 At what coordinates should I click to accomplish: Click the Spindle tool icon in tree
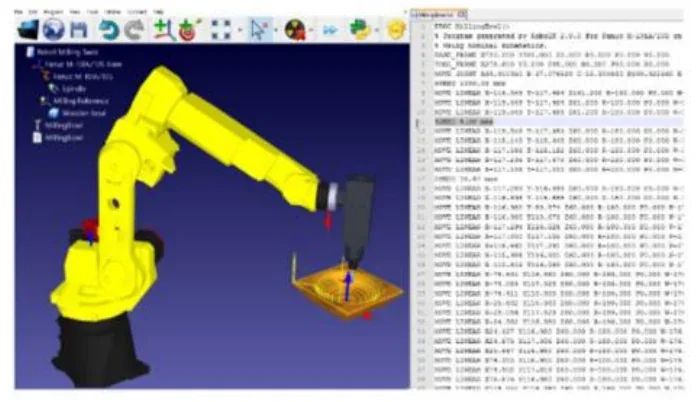pyautogui.click(x=54, y=89)
